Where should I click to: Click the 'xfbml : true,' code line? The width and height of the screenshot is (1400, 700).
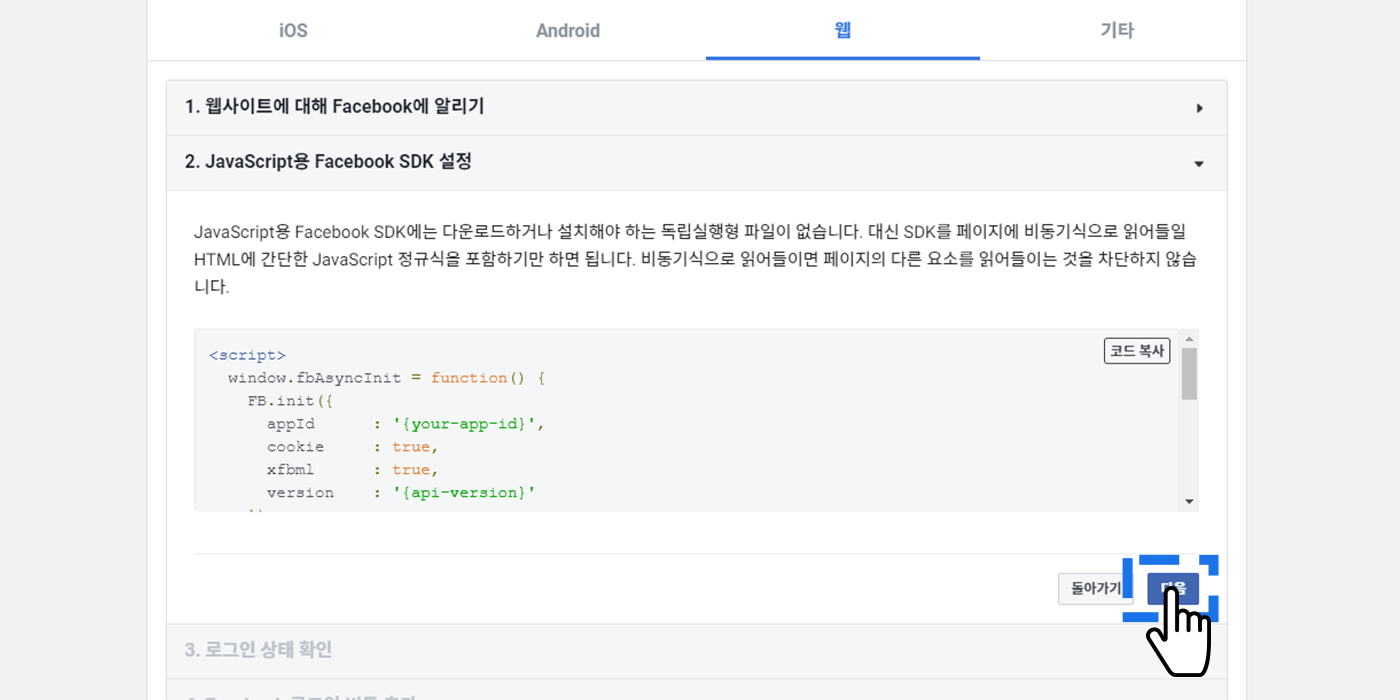click(x=353, y=470)
